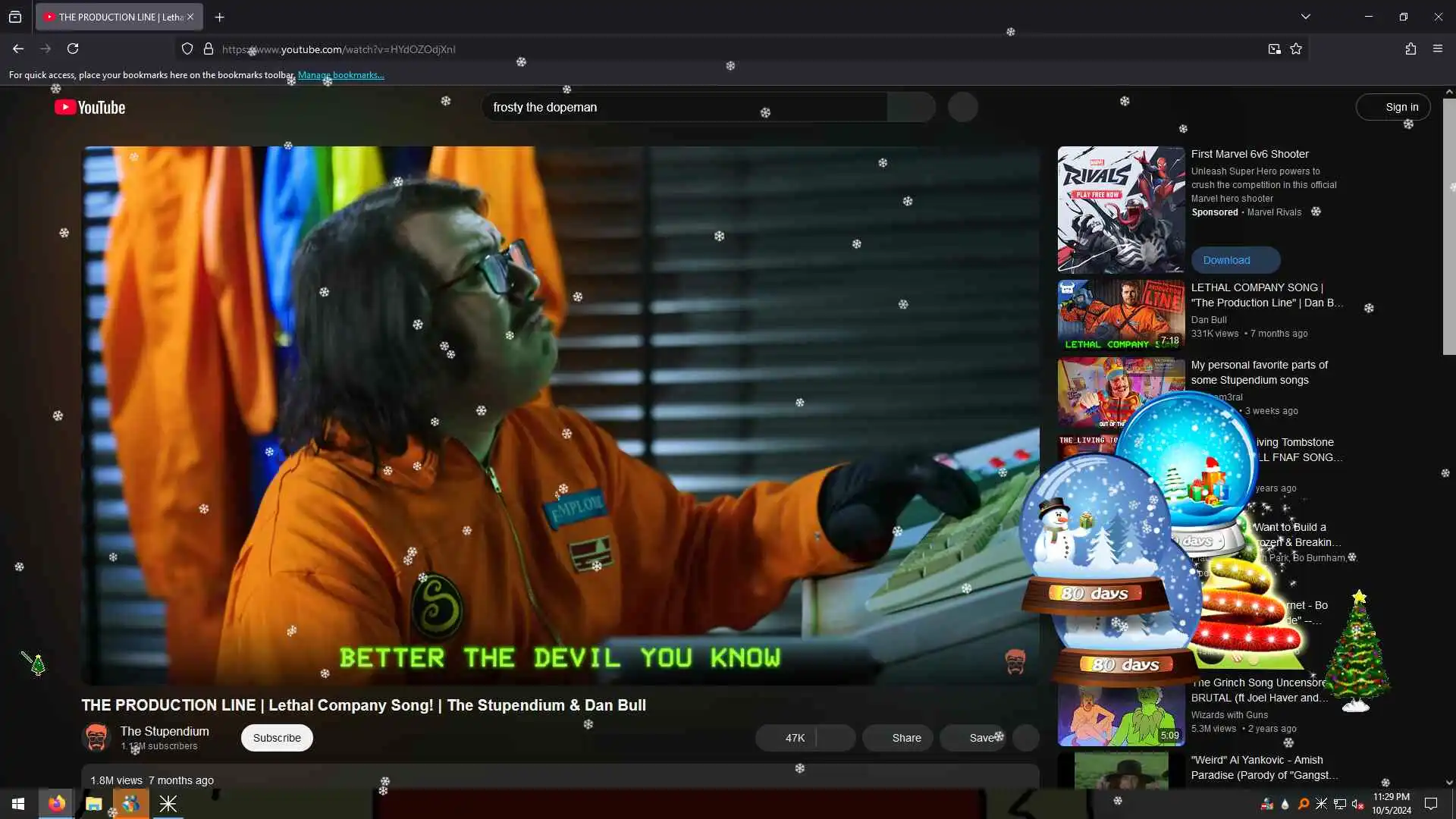This screenshot has width=1456, height=819.
Task: Select THE PRODUCTION LINE browser tab
Action: coord(114,17)
